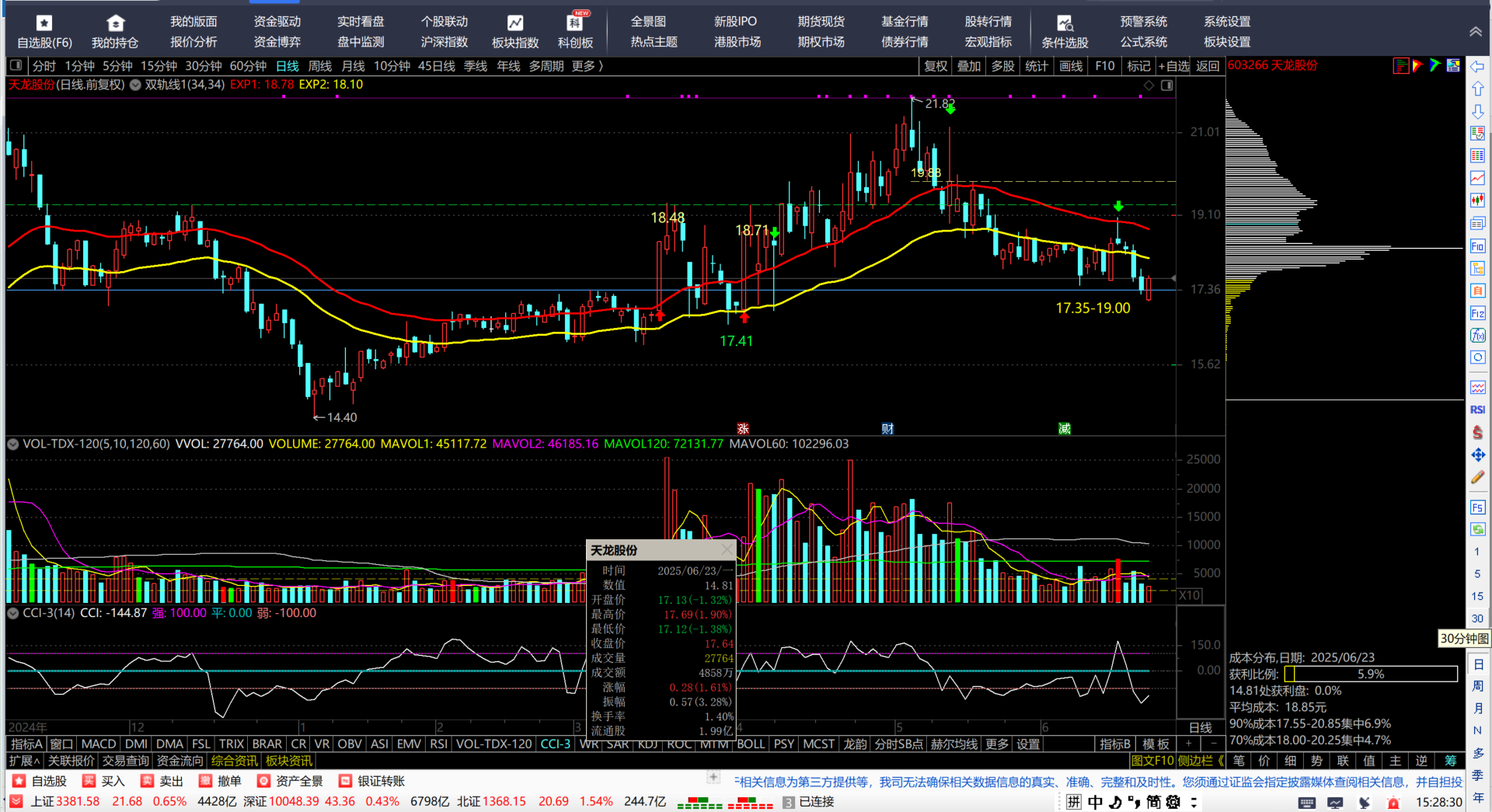Toggle 统计 statistics mode

1037,66
